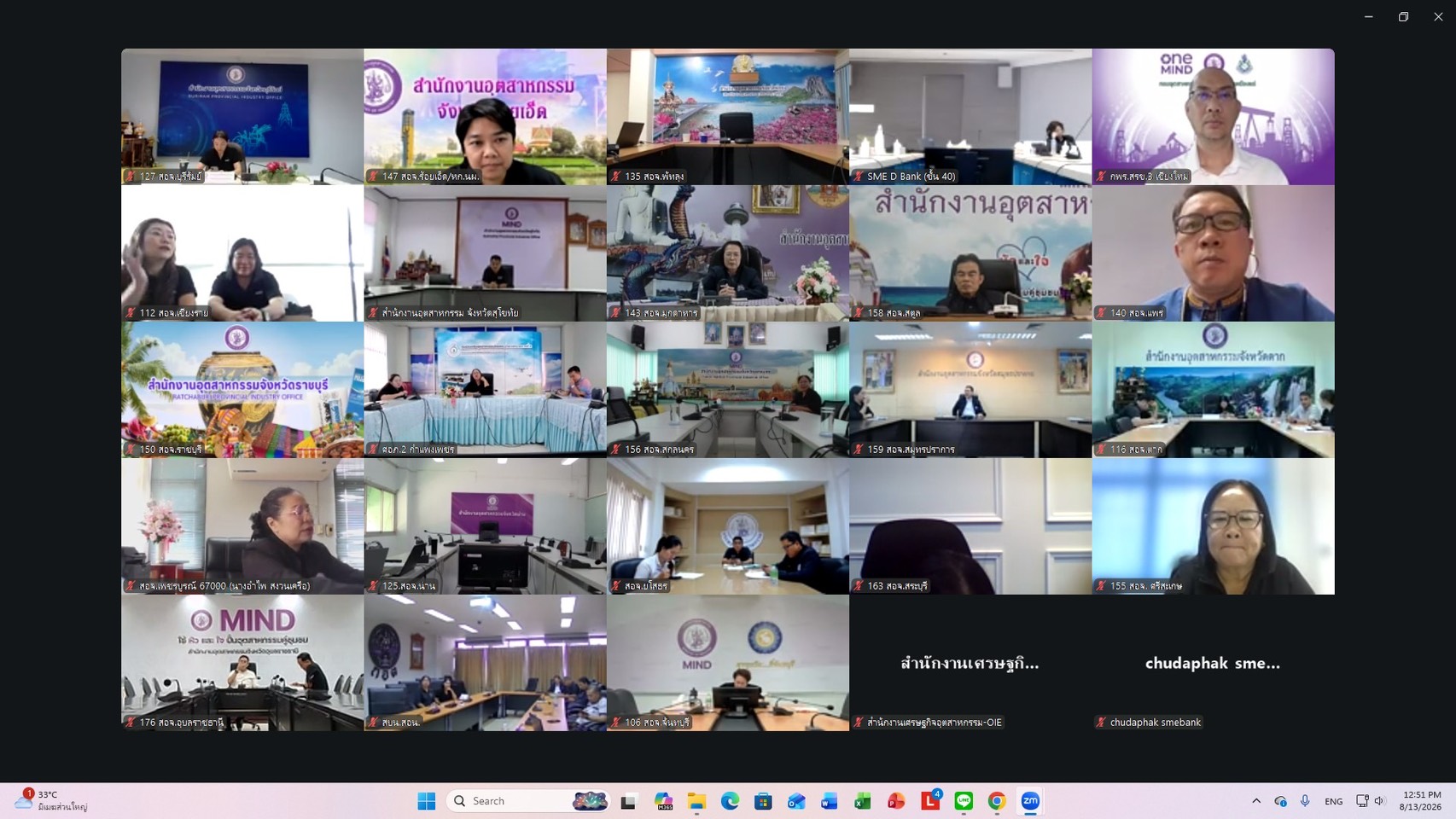Select the 155 tile woman with glasses
Screen dimensions: 1456x819
coord(1213,526)
